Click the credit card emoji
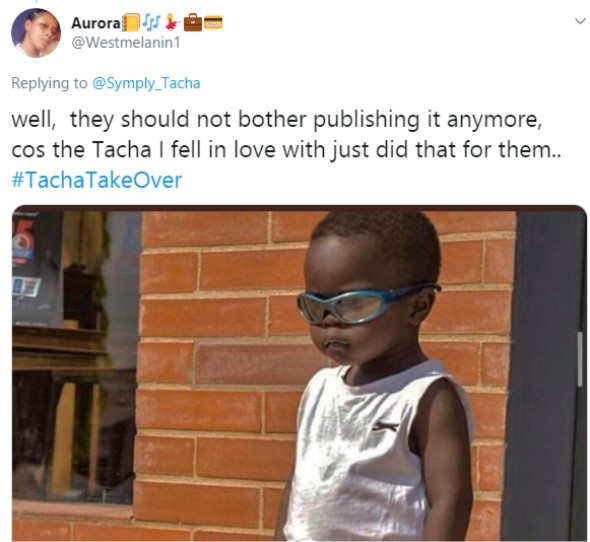Screen dimensions: 590x542 pos(213,23)
